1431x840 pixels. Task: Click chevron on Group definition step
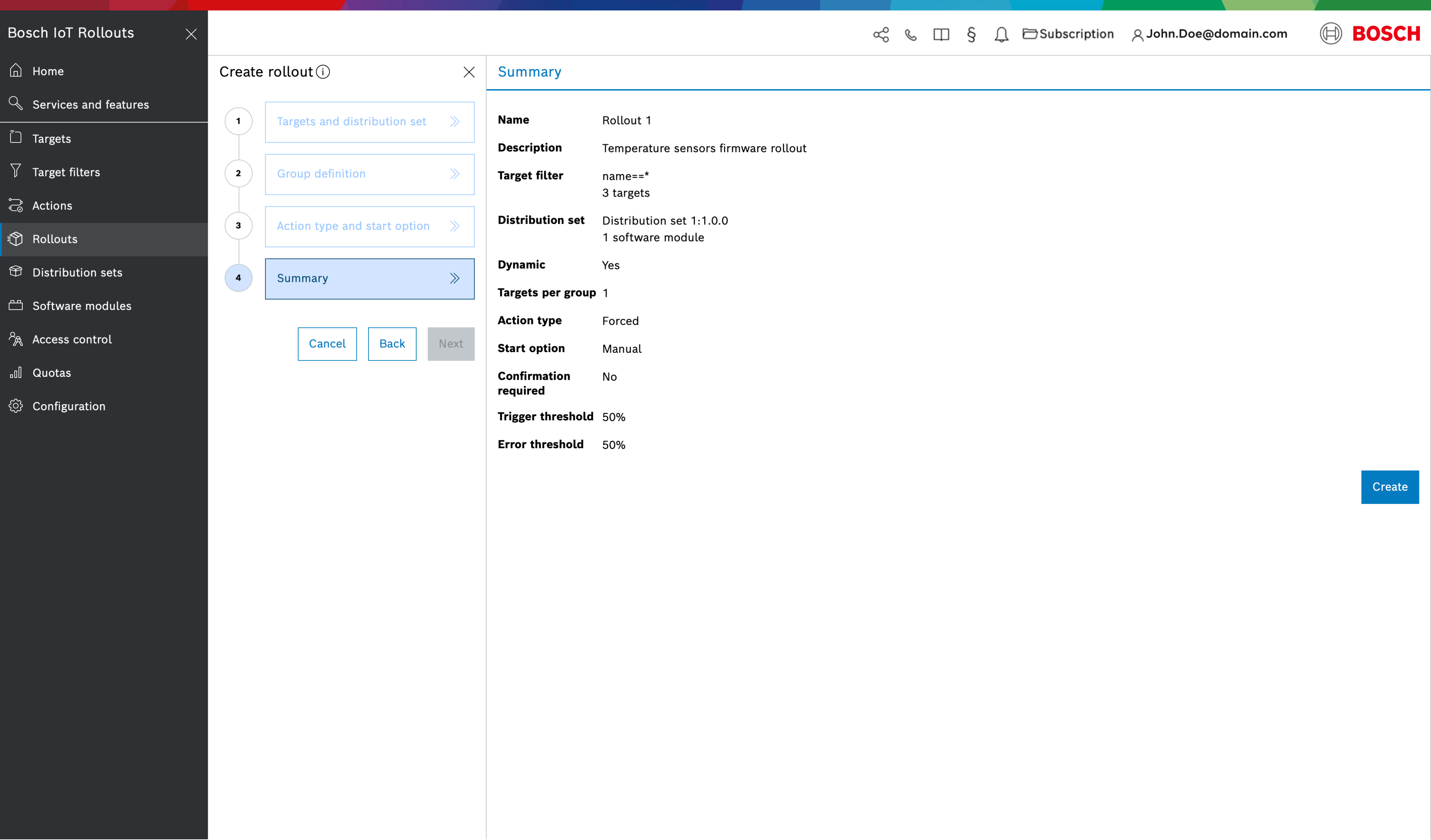[x=455, y=174]
